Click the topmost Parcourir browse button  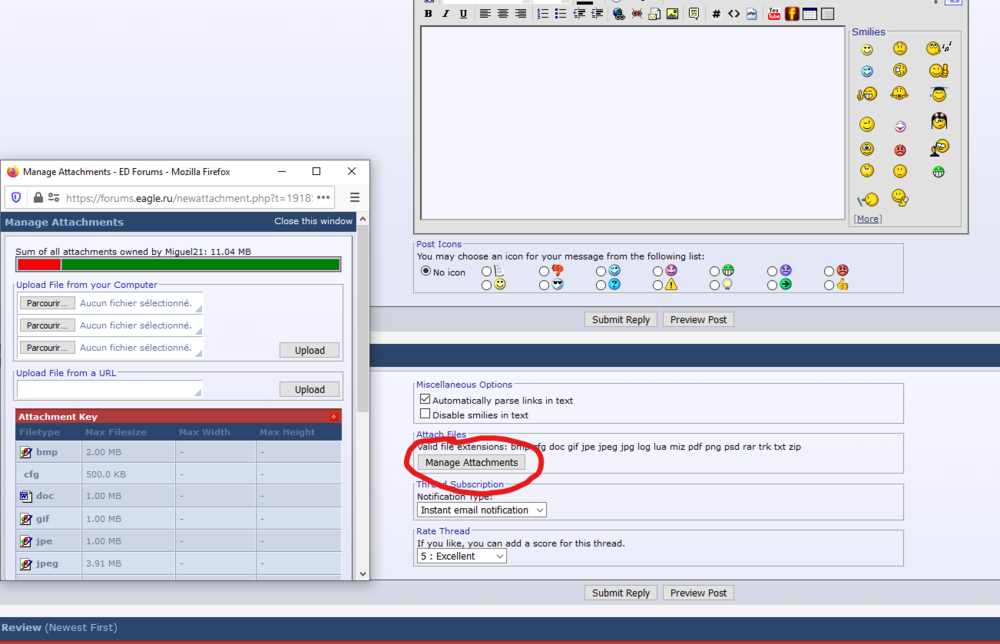[x=47, y=303]
